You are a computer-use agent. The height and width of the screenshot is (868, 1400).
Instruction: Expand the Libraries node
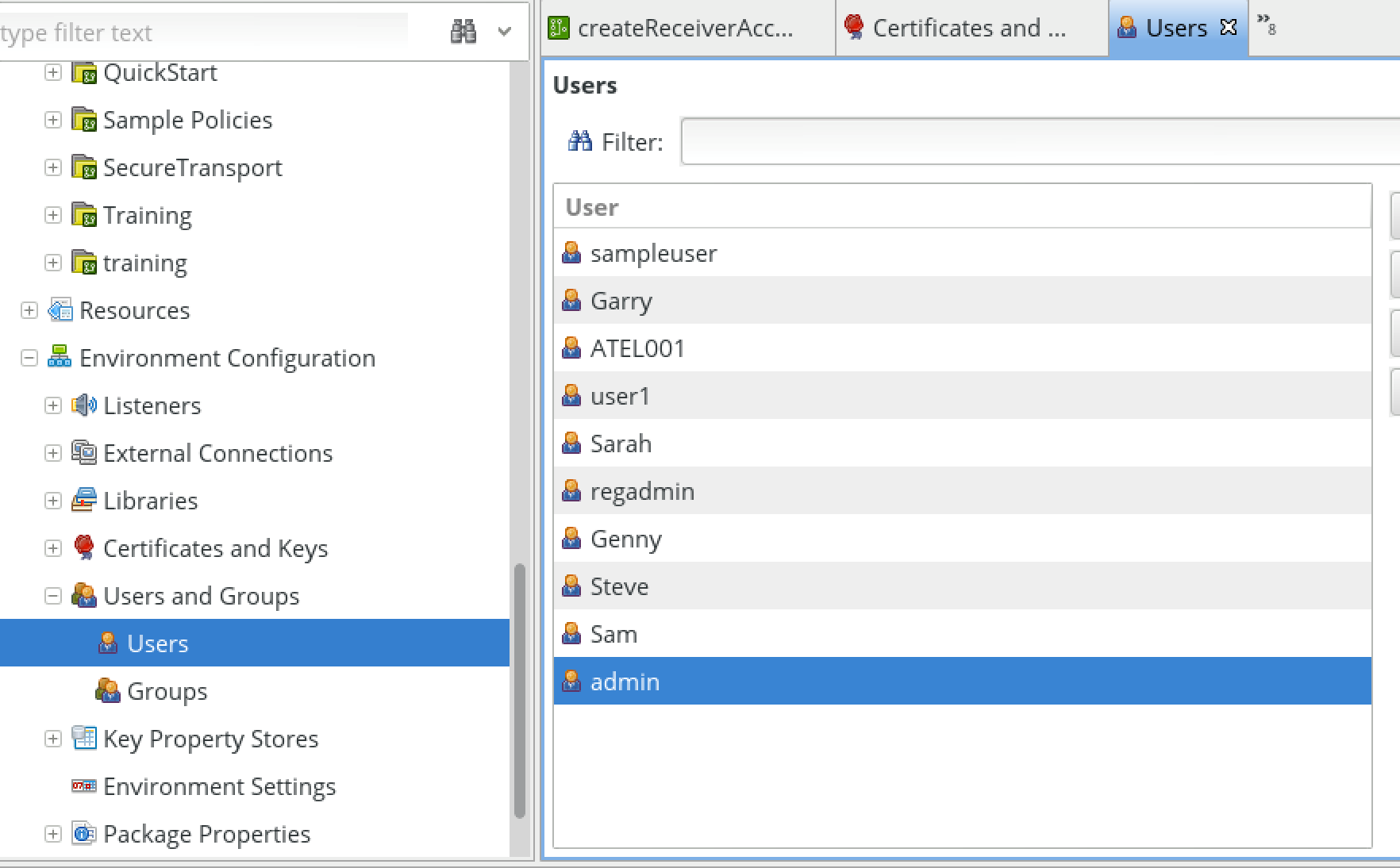(x=53, y=501)
